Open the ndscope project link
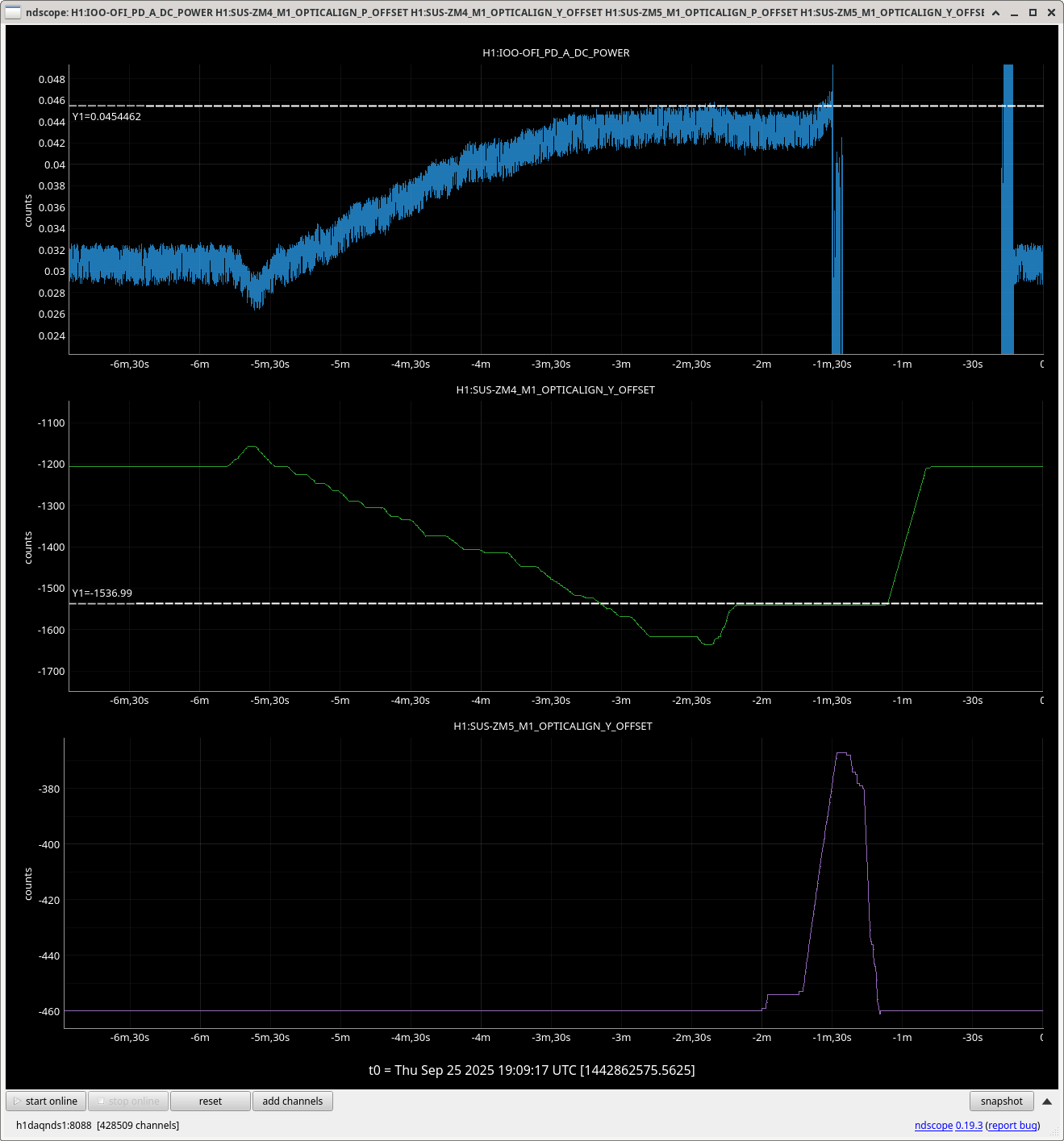The image size is (1064, 1141). pos(933,1126)
